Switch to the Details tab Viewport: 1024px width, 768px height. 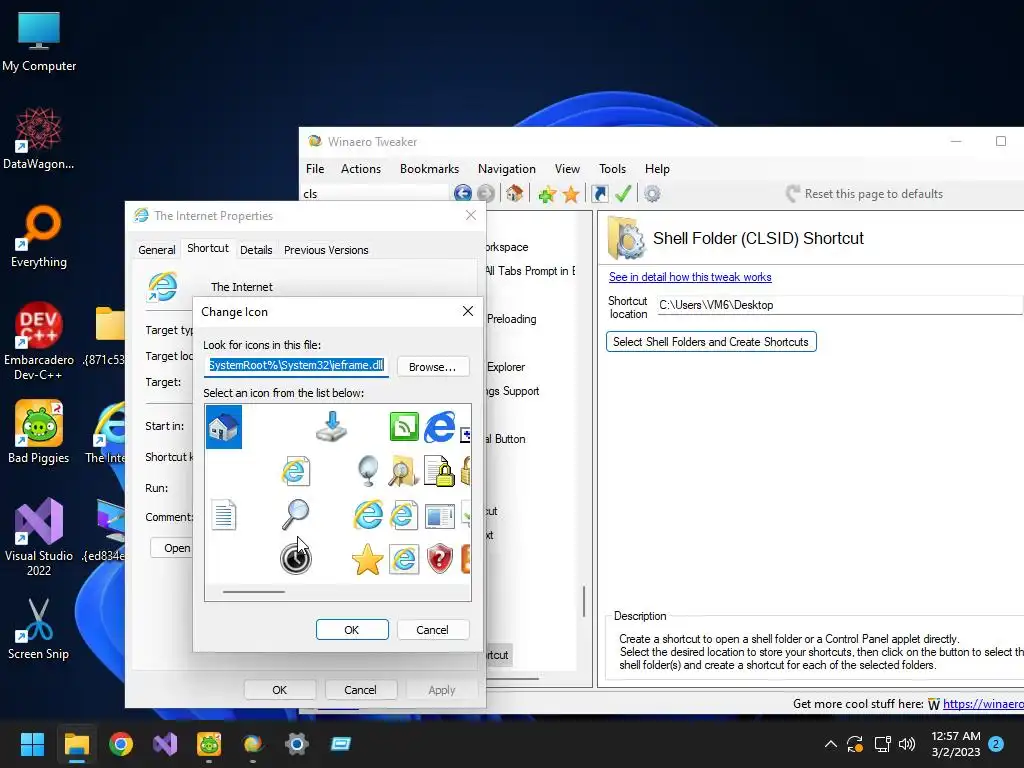point(256,249)
